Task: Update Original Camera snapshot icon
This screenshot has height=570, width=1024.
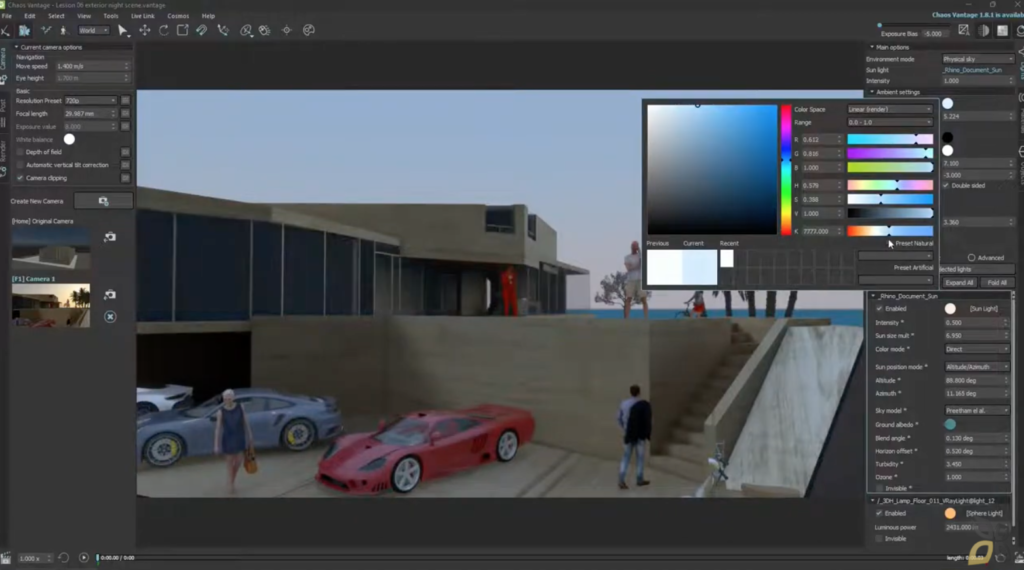Action: (110, 237)
